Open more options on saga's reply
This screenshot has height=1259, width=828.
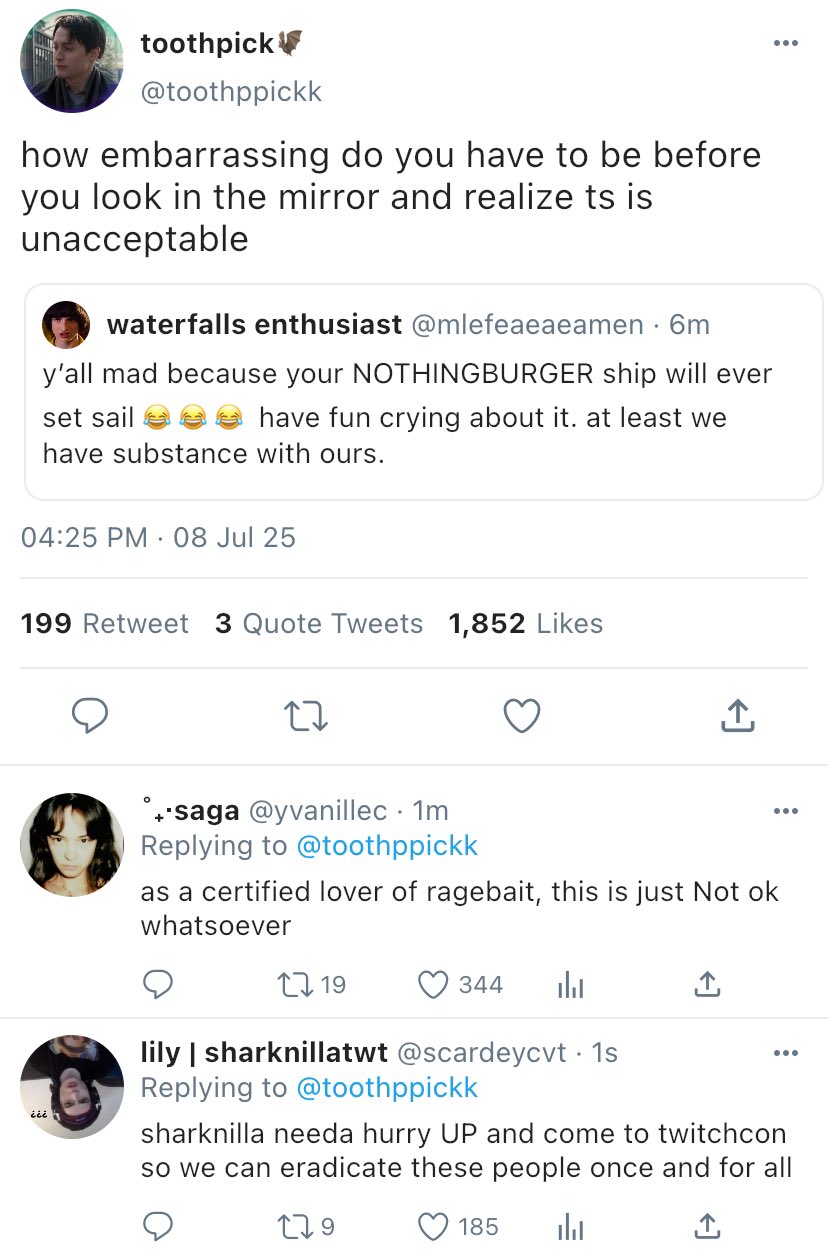(786, 811)
